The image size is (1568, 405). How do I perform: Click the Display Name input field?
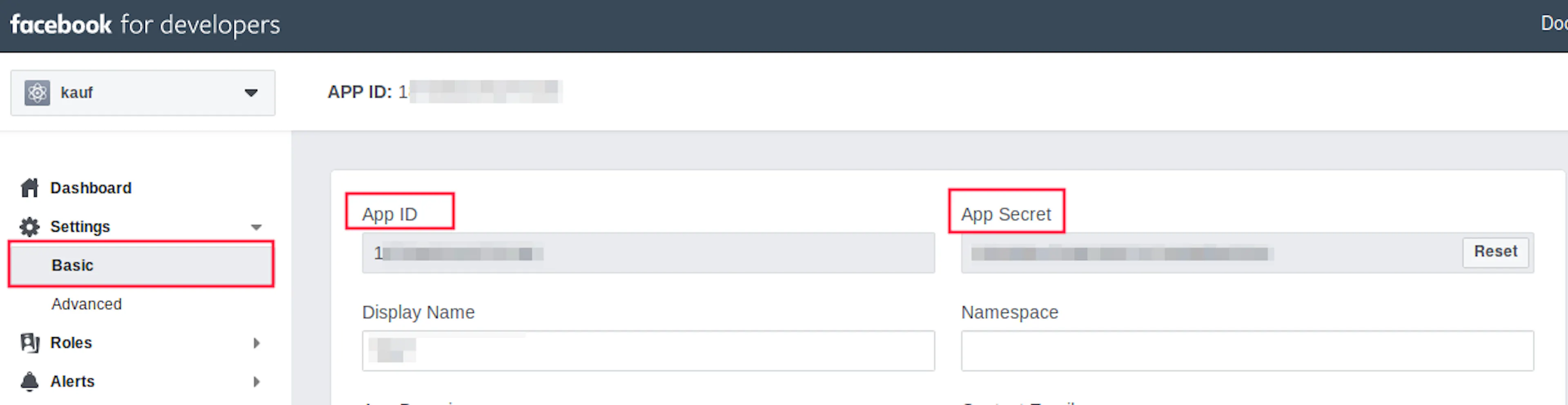(x=648, y=351)
